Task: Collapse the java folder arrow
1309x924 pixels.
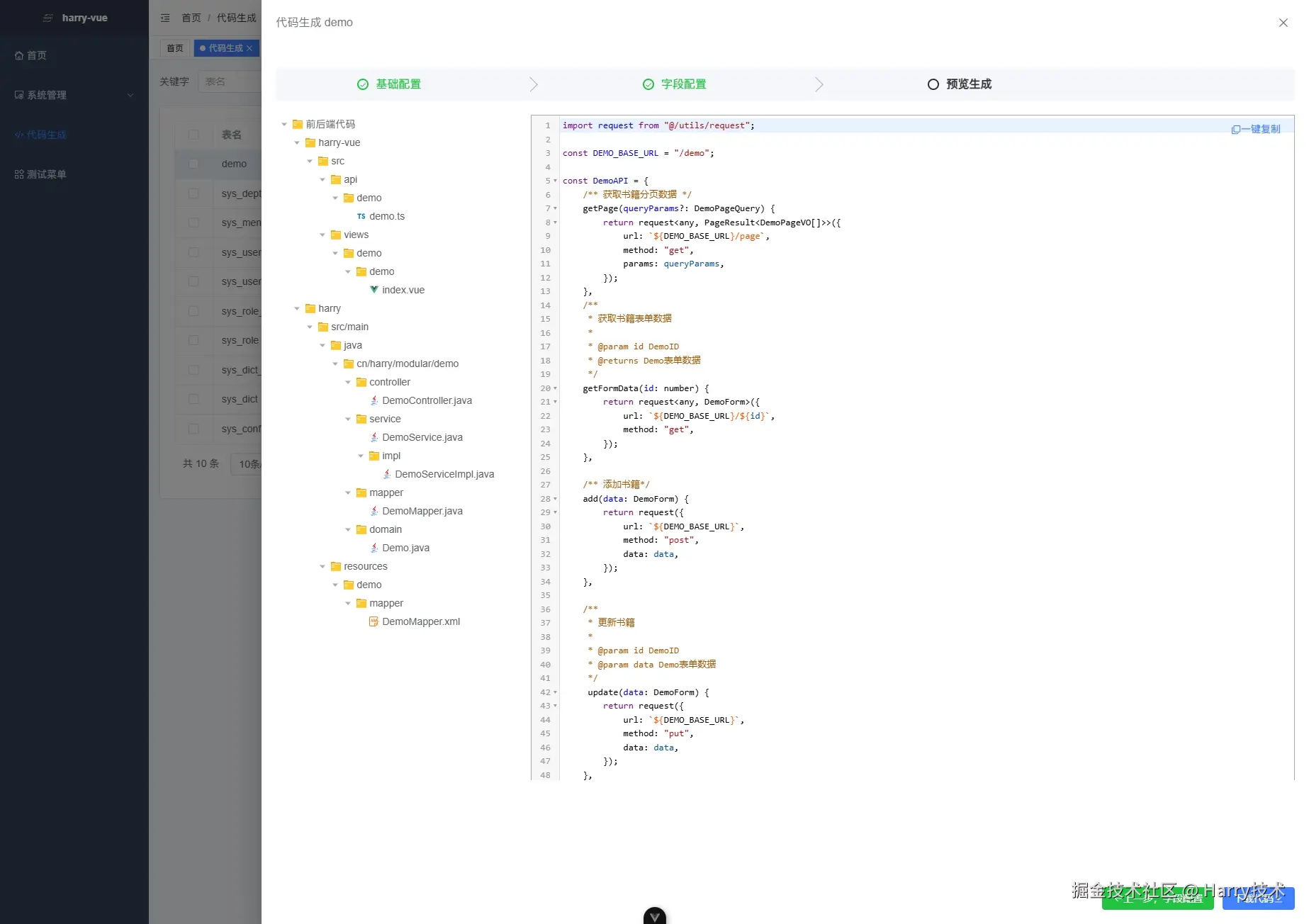Action: (x=322, y=345)
